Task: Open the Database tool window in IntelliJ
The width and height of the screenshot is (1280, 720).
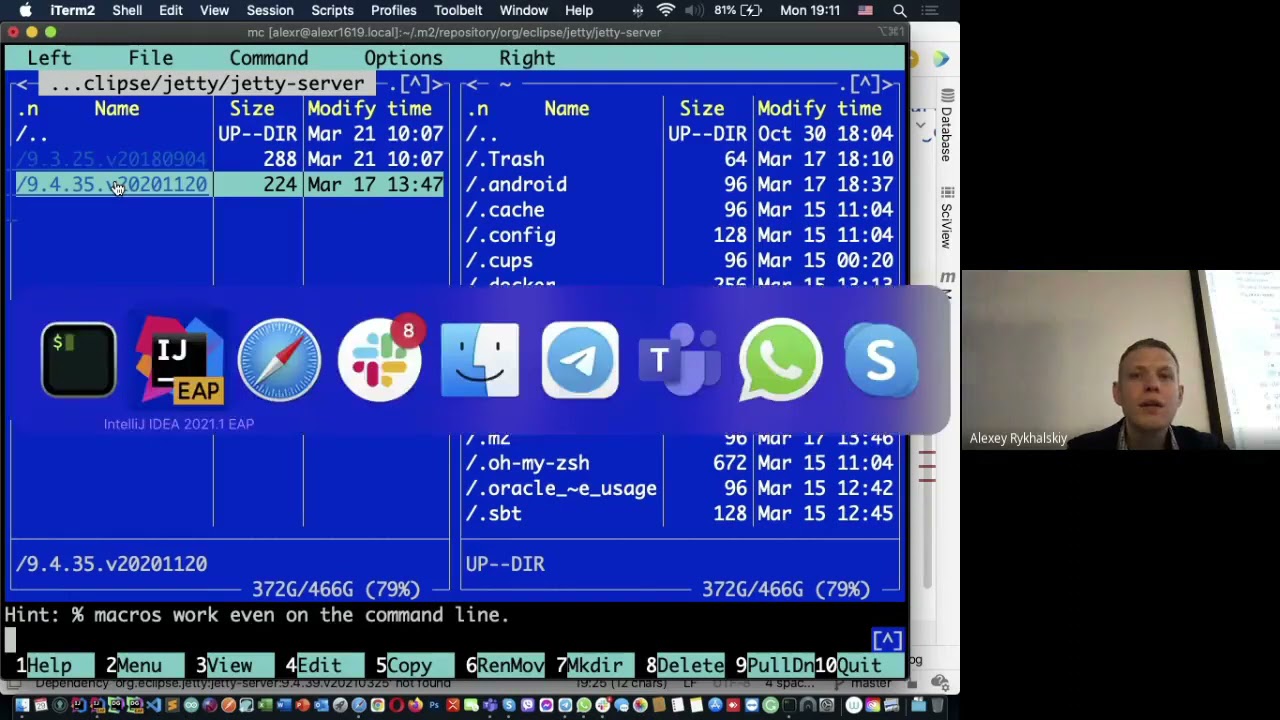Action: (946, 127)
